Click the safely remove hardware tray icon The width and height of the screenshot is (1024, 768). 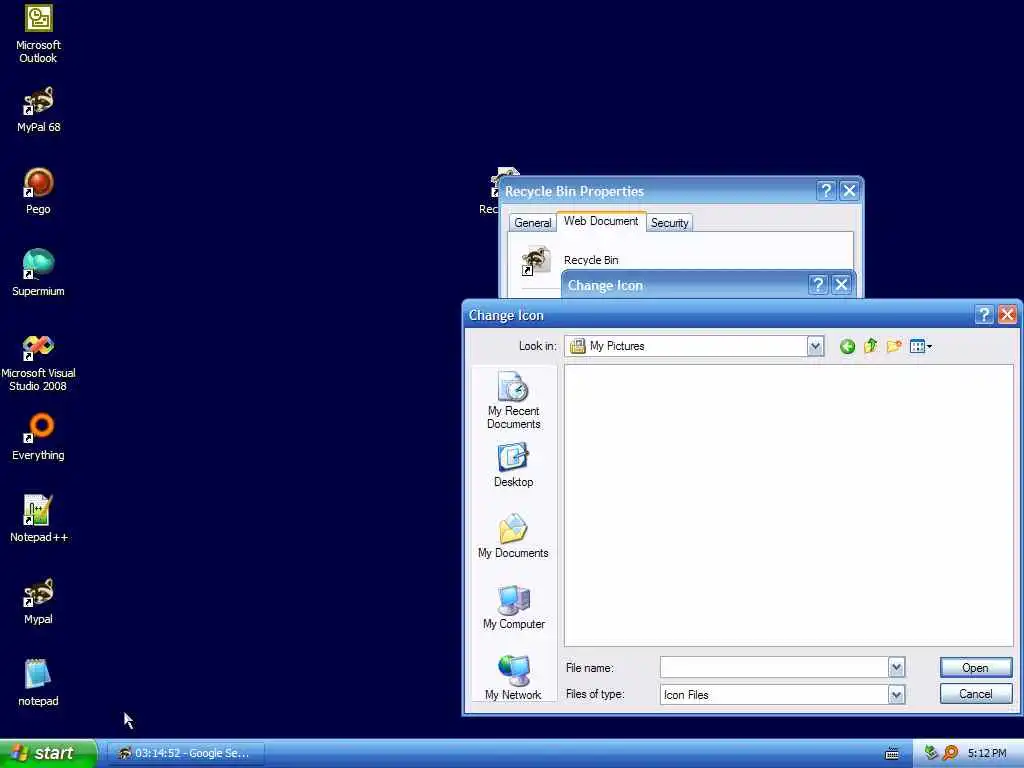931,753
